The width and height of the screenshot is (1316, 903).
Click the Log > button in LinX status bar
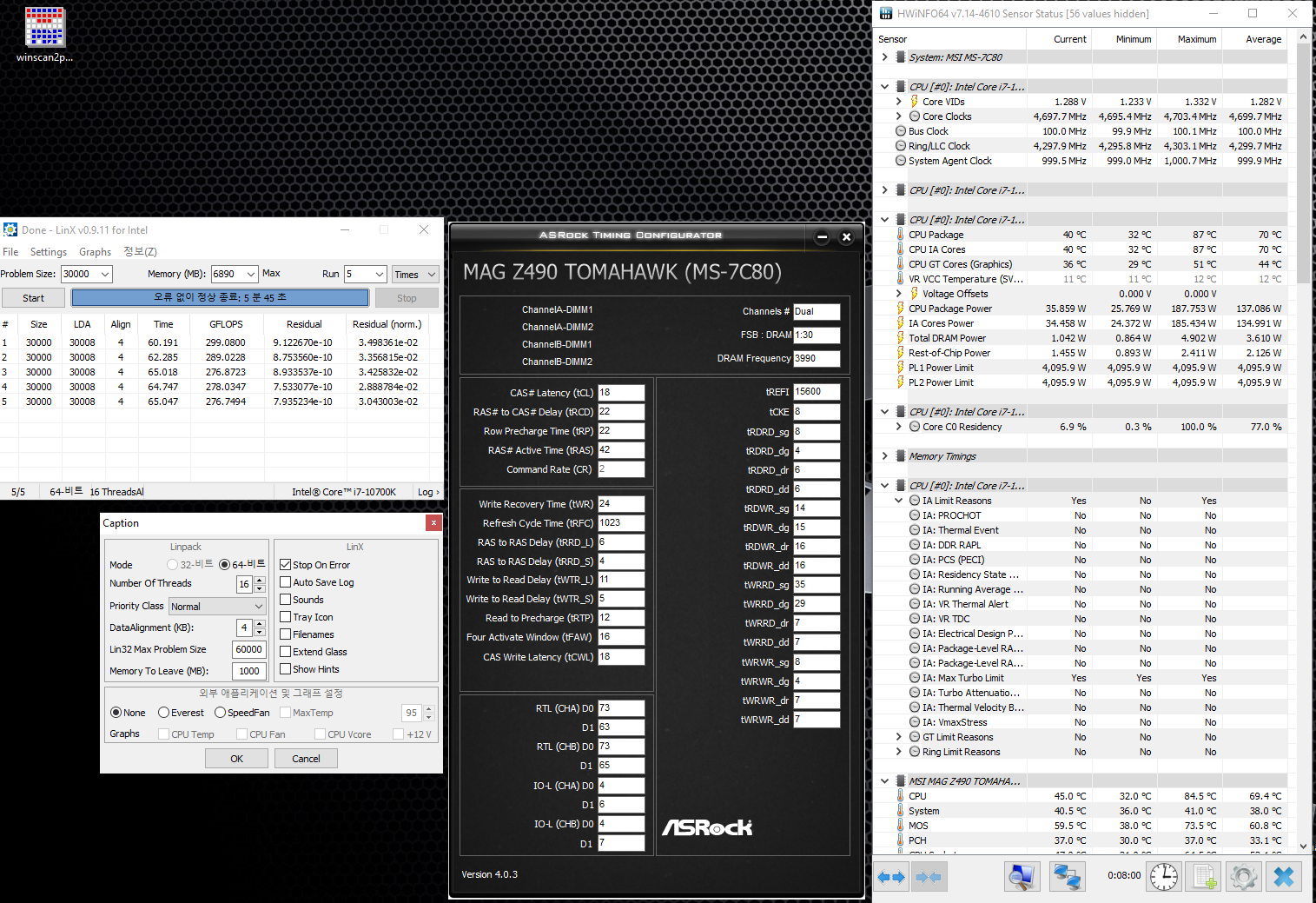coord(428,492)
